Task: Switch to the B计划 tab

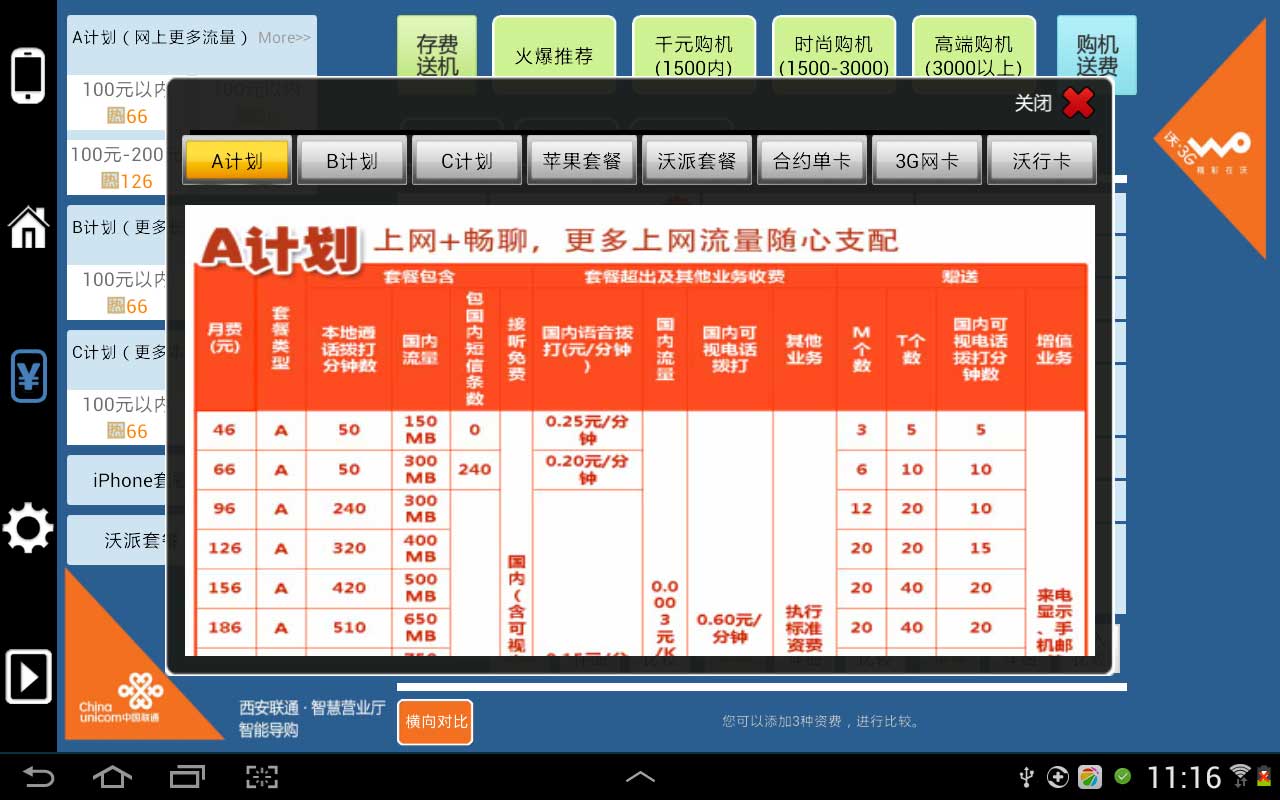Action: point(352,161)
